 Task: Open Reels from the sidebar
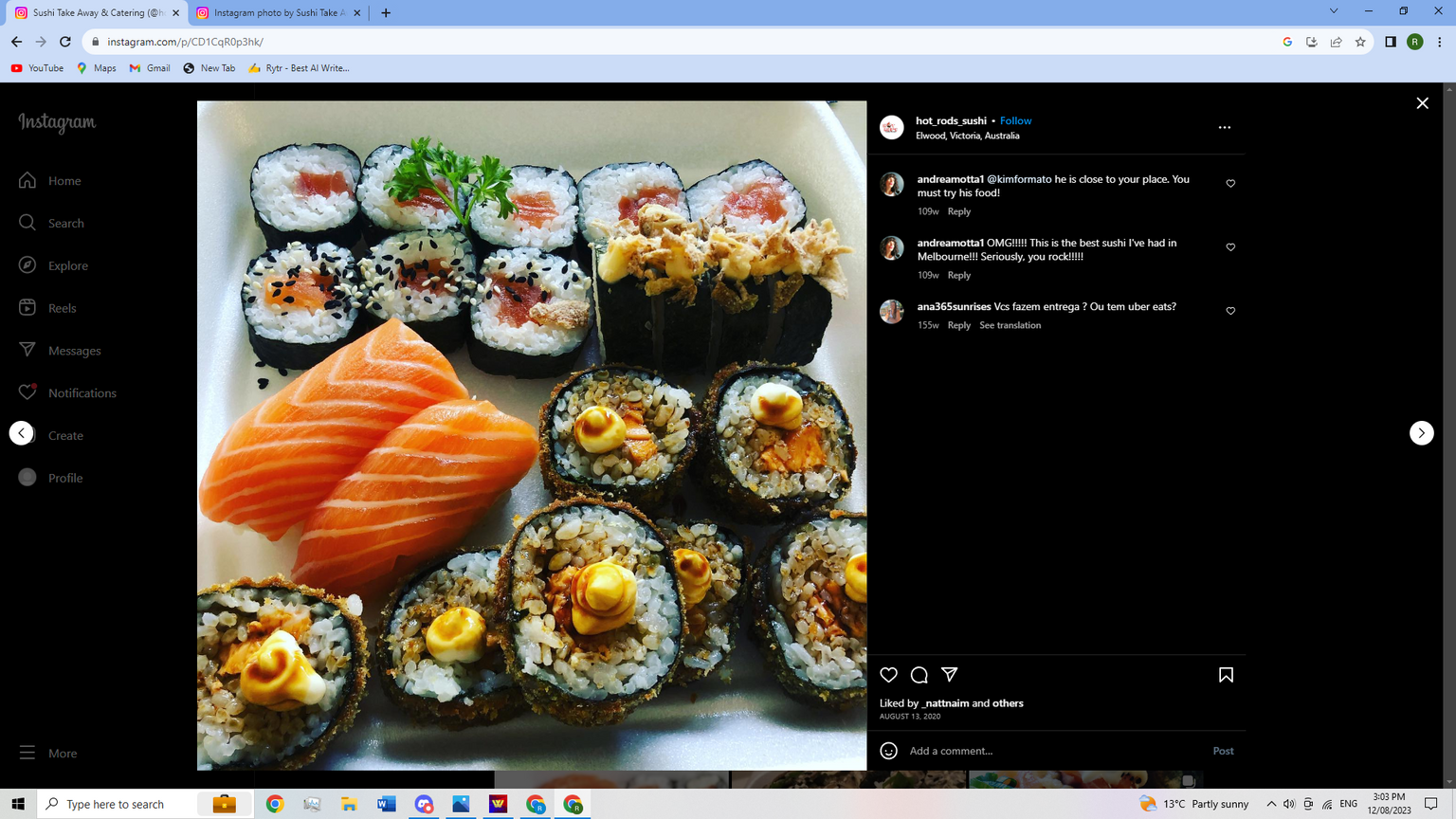point(62,308)
